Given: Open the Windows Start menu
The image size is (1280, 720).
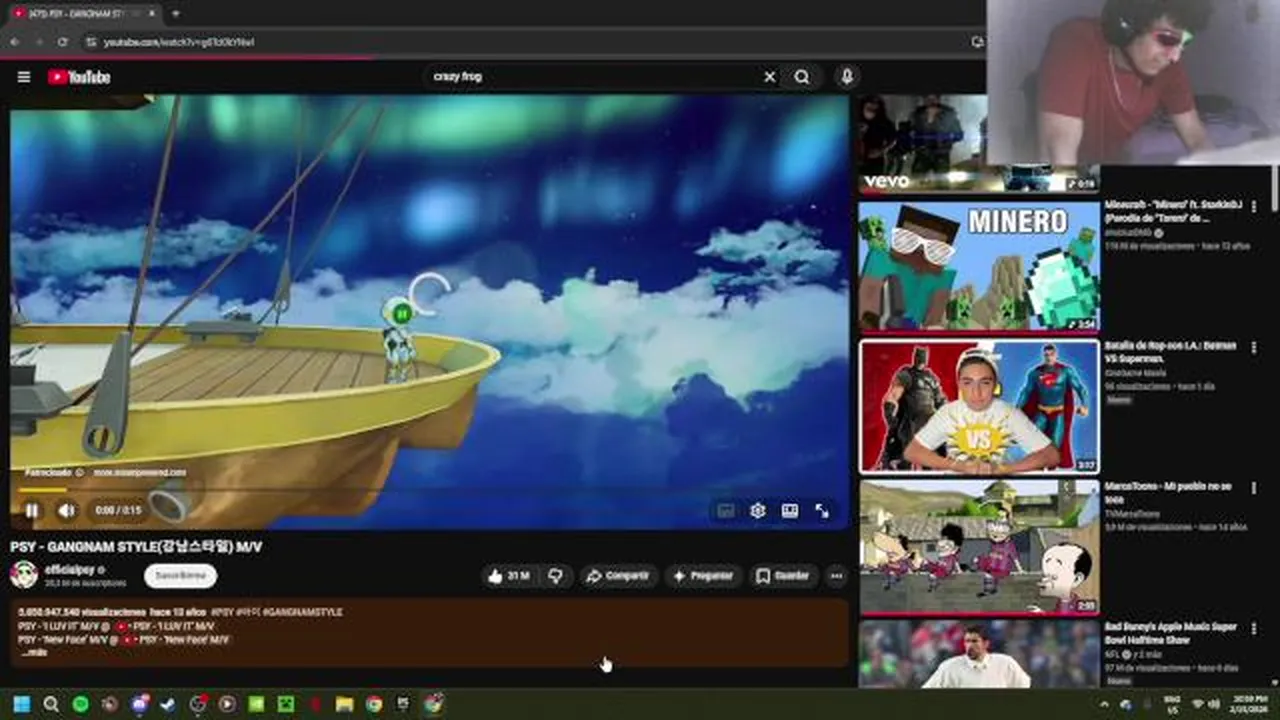Looking at the screenshot, I should (x=22, y=704).
